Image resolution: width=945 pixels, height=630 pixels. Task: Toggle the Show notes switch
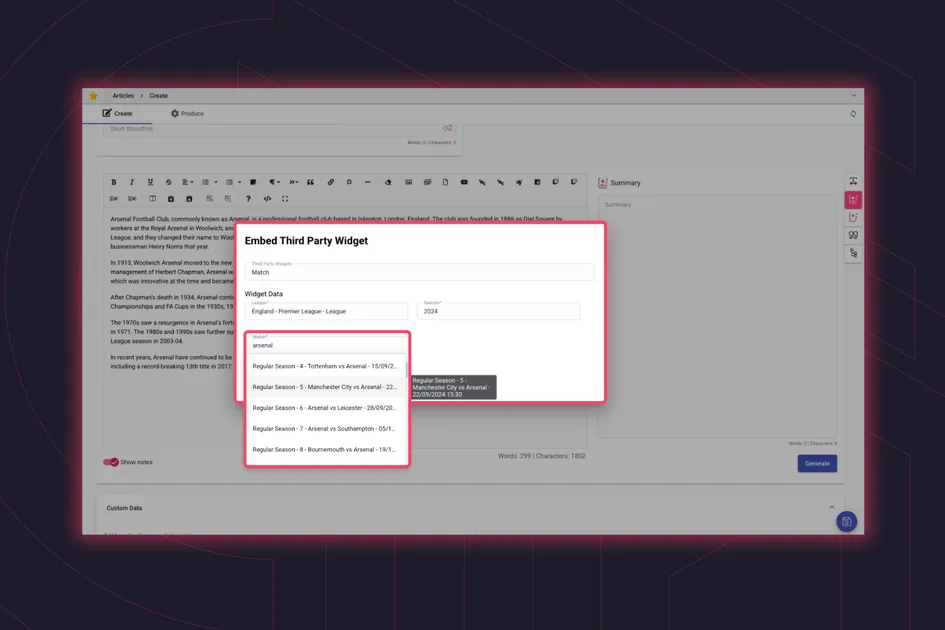(x=111, y=462)
